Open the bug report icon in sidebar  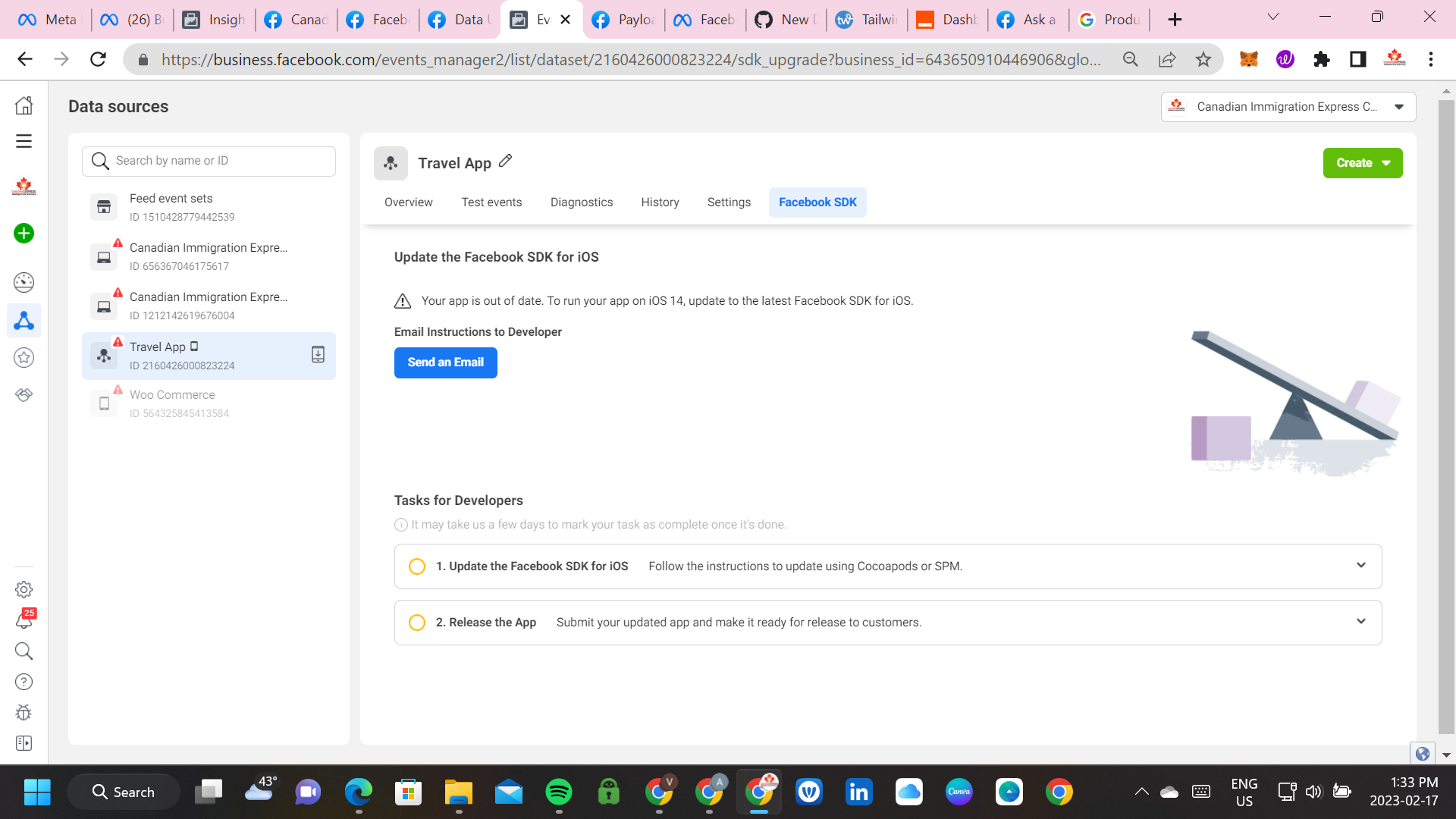pos(24,712)
